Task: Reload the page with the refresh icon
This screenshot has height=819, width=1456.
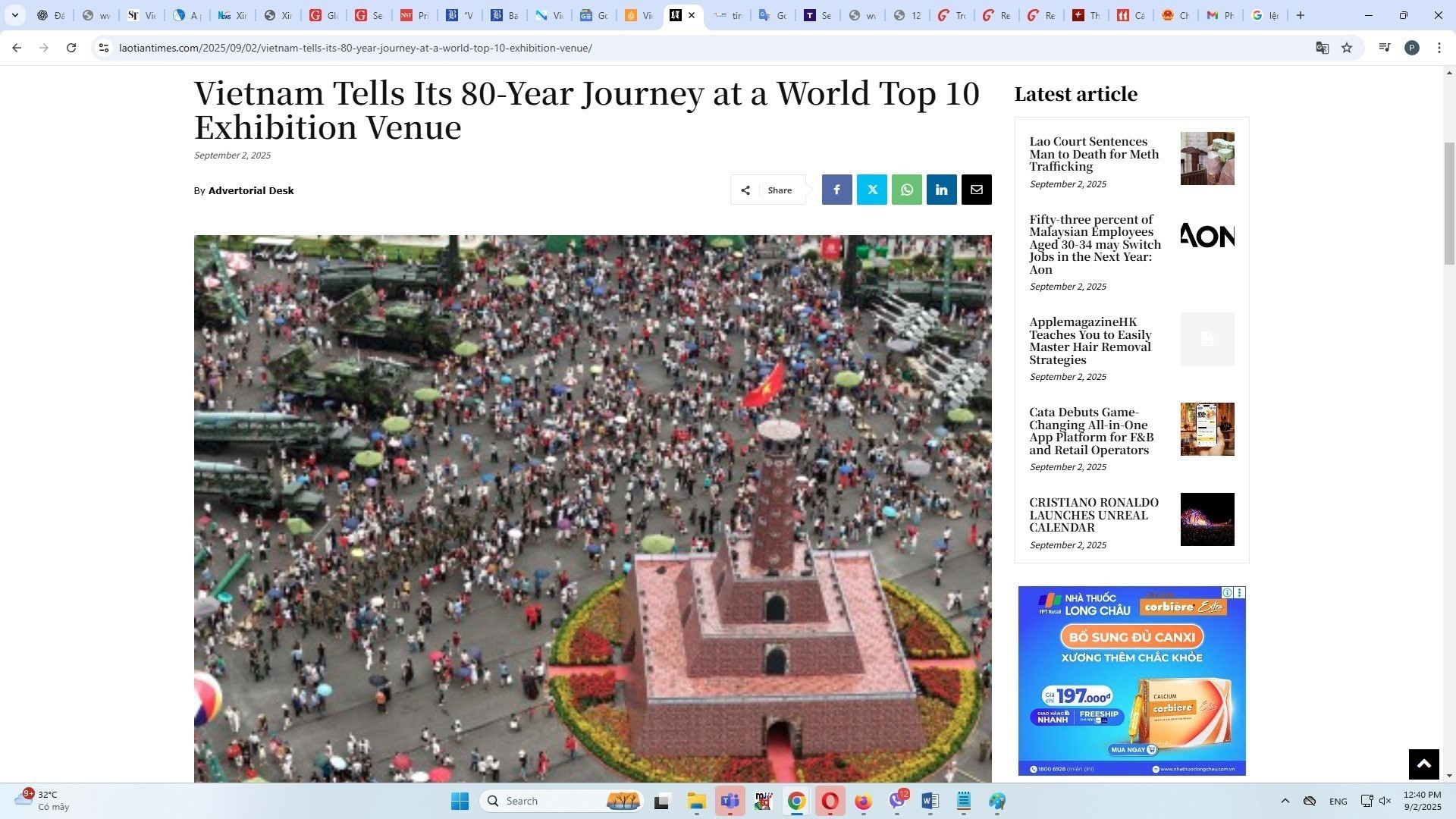Action: (x=71, y=48)
